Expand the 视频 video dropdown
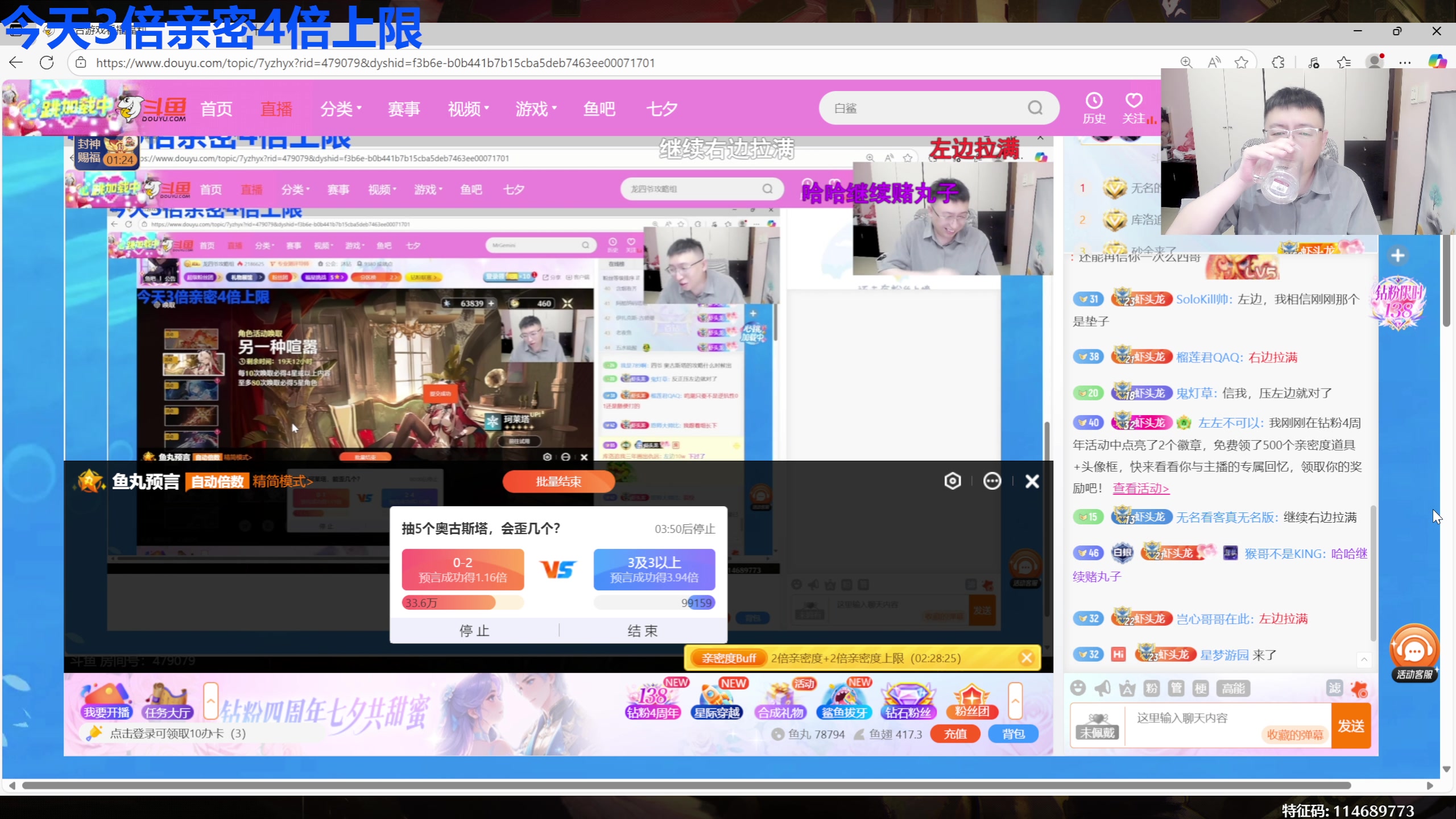Screen dimensions: 1456x819 469,108
